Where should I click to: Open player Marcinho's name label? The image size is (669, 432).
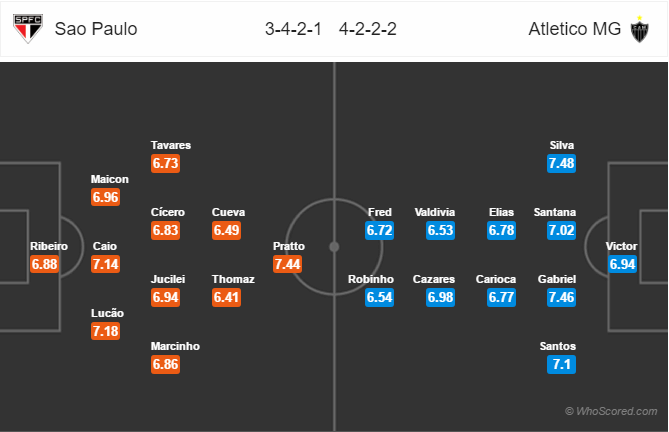(175, 346)
